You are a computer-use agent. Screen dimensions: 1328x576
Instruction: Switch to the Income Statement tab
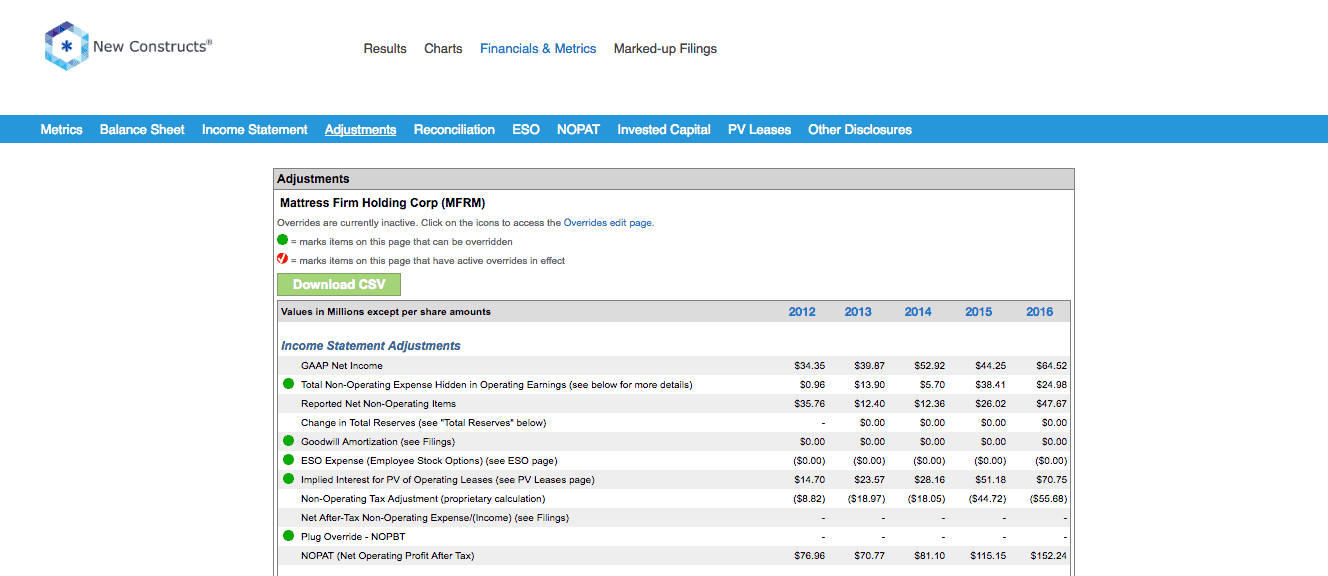pos(255,129)
